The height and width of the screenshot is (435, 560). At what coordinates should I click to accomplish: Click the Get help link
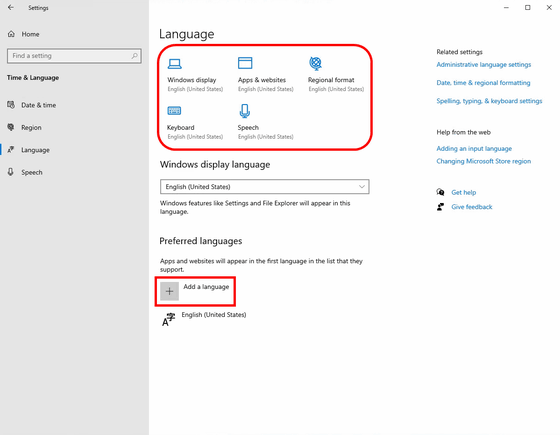pos(464,192)
